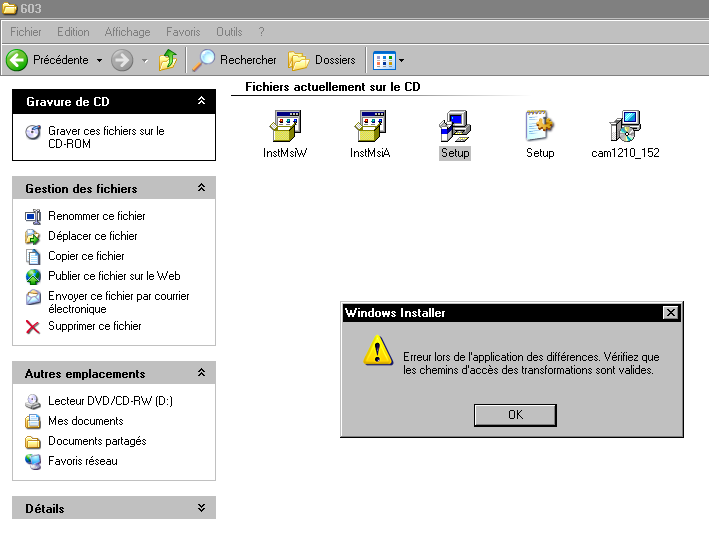The height and width of the screenshot is (541, 709).
Task: Collapse the Autres emplacements panel
Action: 202,373
